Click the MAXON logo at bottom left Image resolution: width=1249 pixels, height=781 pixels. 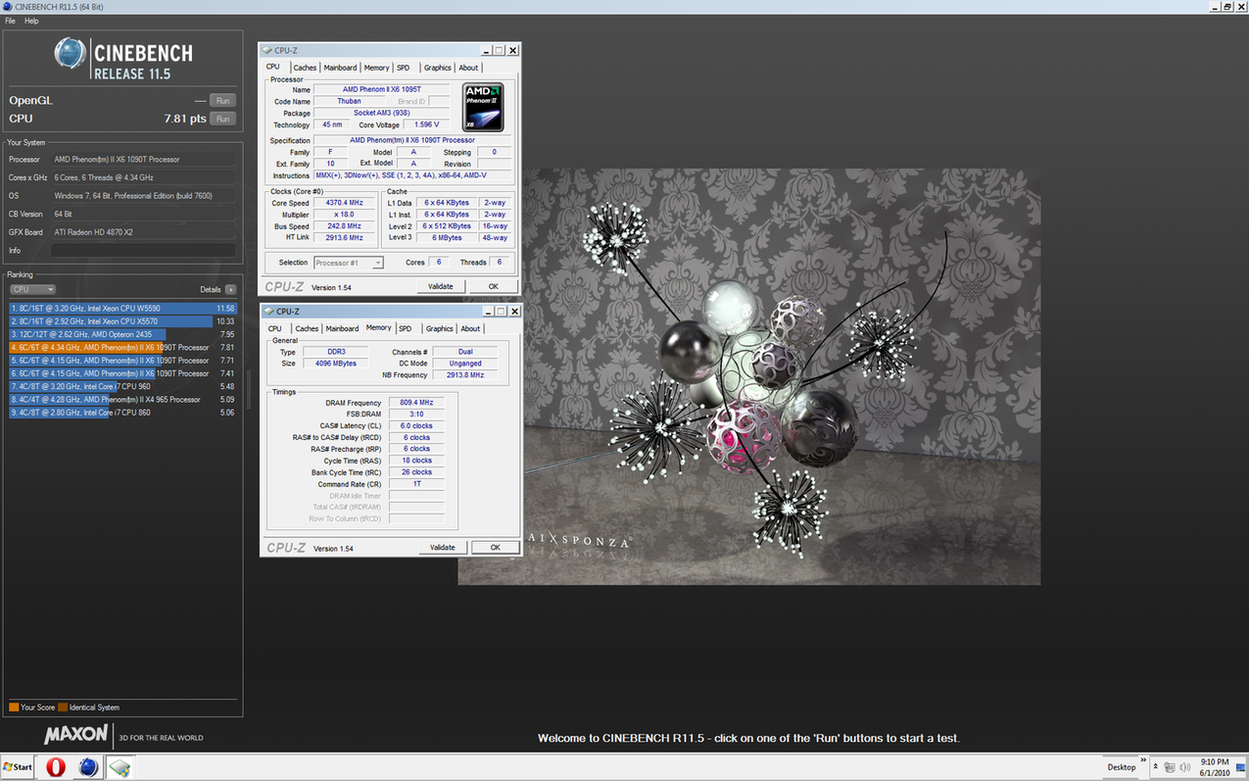tap(76, 735)
